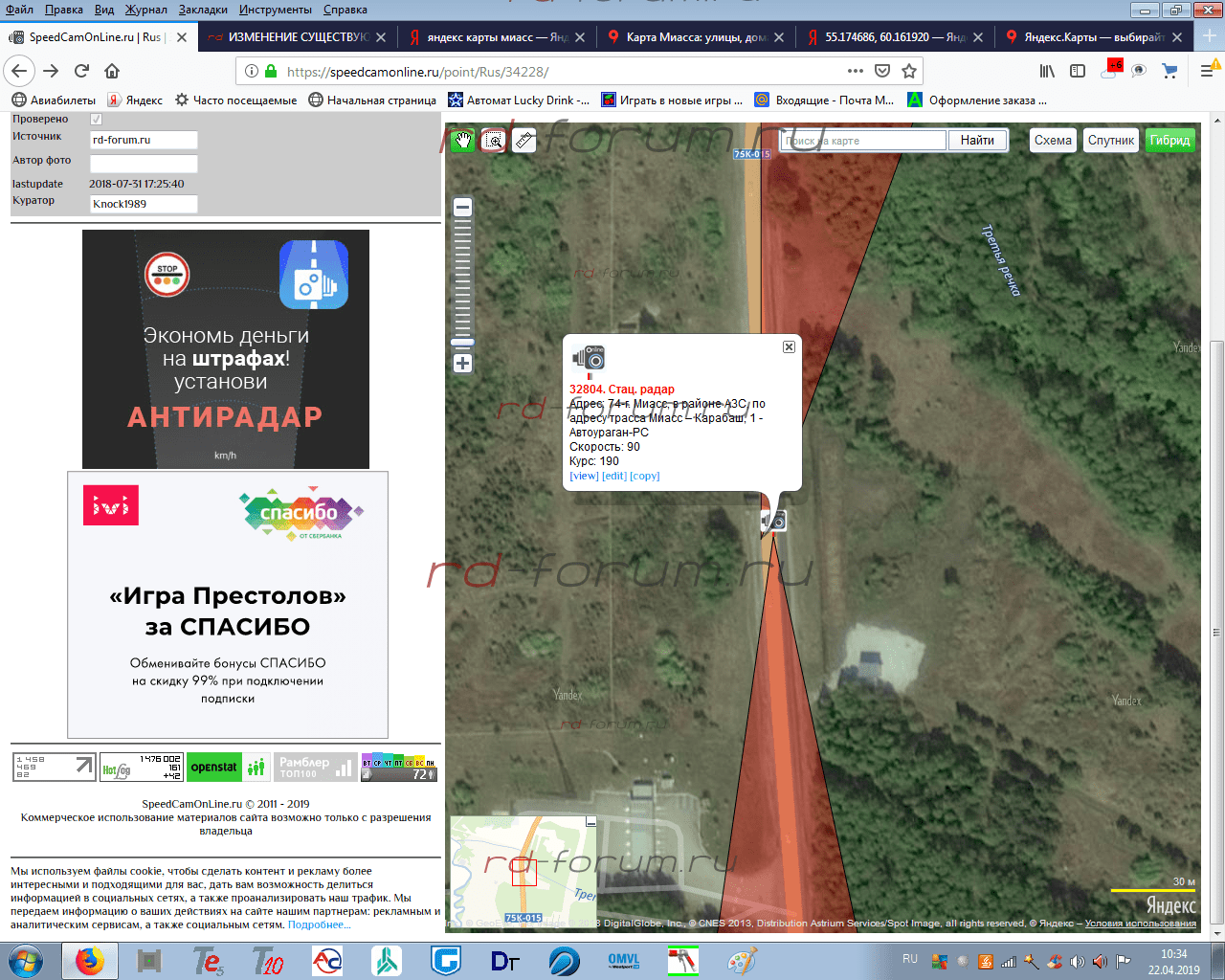Image resolution: width=1225 pixels, height=980 pixels.
Task: Open the [view] link in popup
Action: coord(584,476)
